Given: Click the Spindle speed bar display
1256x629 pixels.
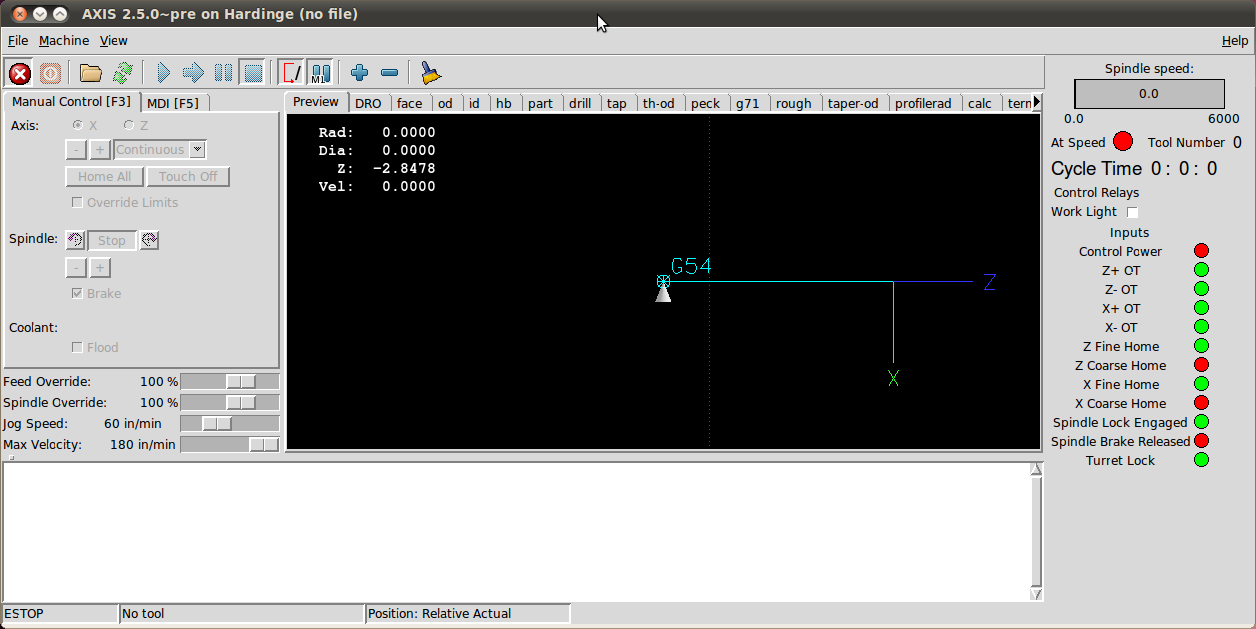Looking at the screenshot, I should [1149, 94].
